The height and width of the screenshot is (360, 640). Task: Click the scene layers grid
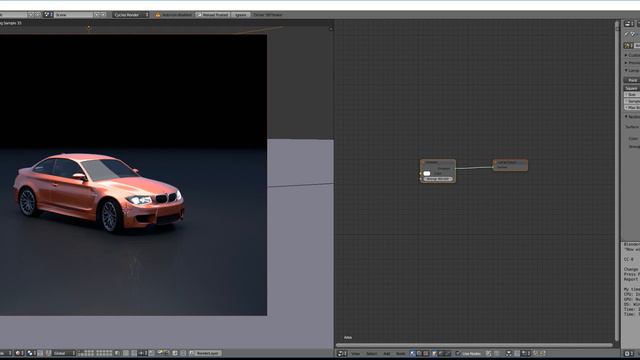click(96, 353)
